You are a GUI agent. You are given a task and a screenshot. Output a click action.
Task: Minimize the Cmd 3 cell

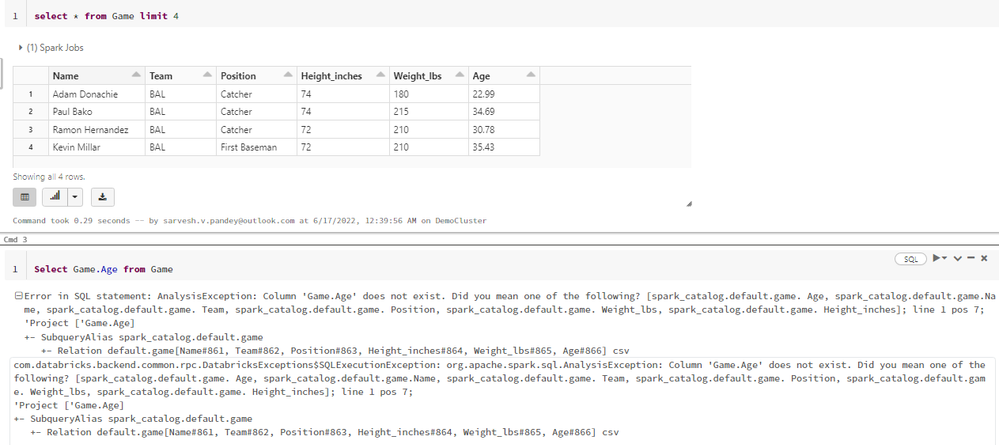click(x=969, y=258)
